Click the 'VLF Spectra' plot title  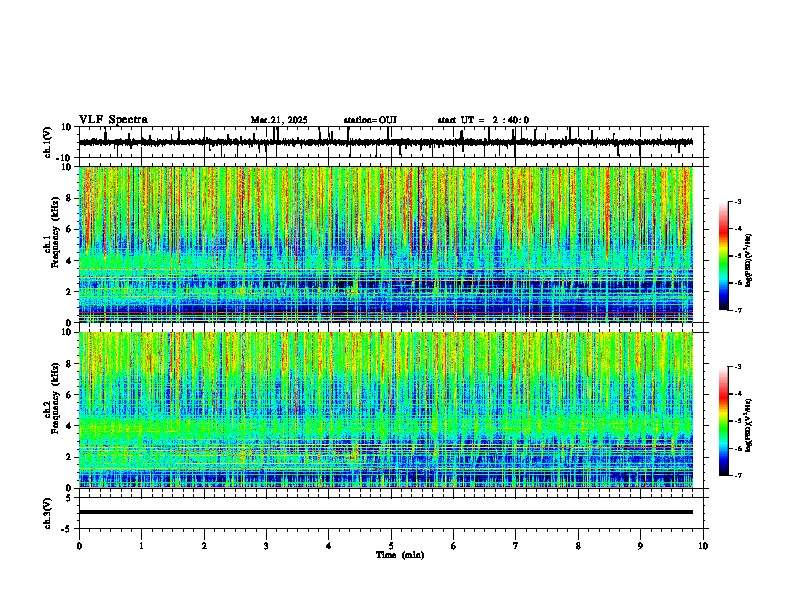pos(113,119)
